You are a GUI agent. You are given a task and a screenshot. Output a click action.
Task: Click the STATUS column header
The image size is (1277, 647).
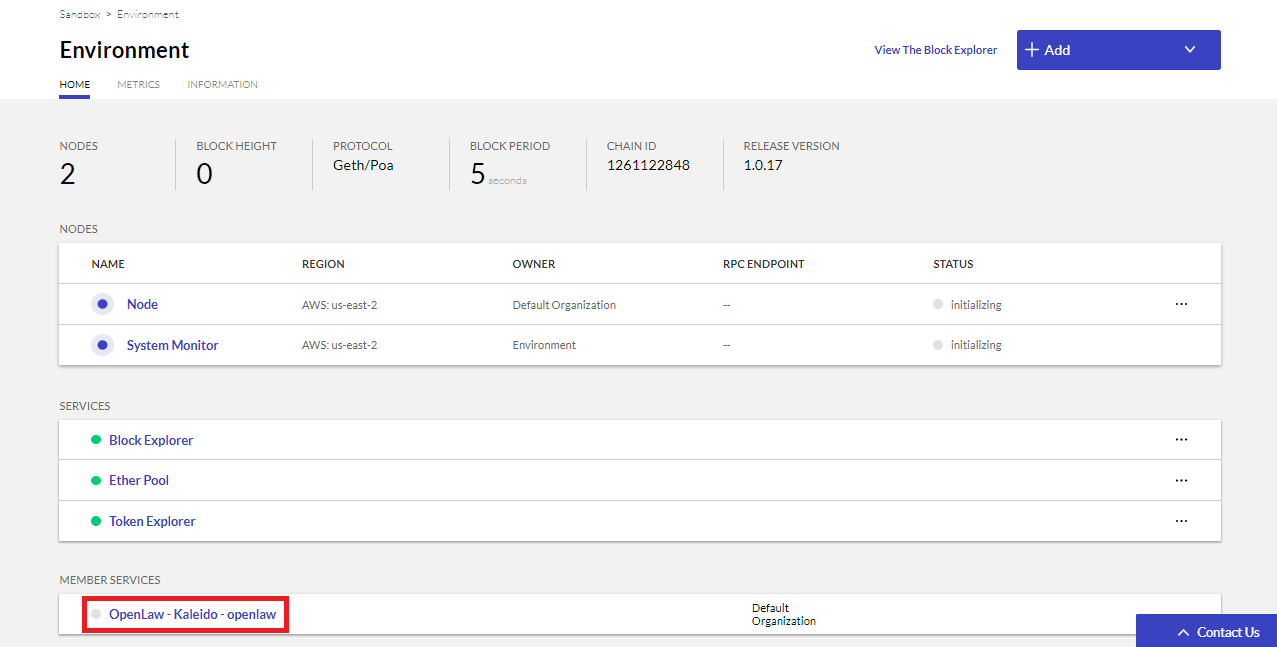tap(953, 264)
